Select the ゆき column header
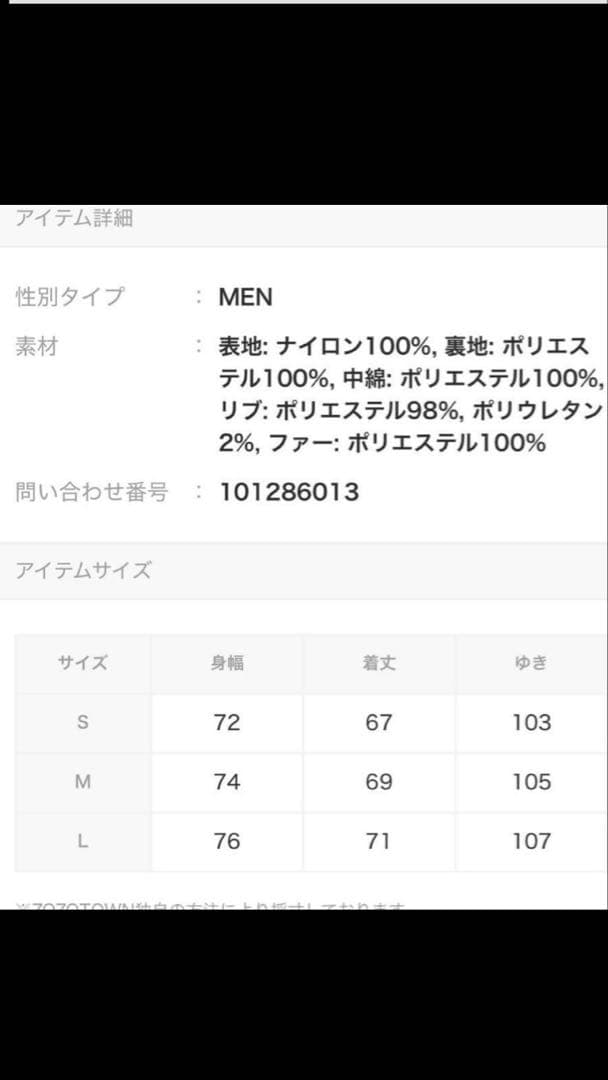 [531, 663]
